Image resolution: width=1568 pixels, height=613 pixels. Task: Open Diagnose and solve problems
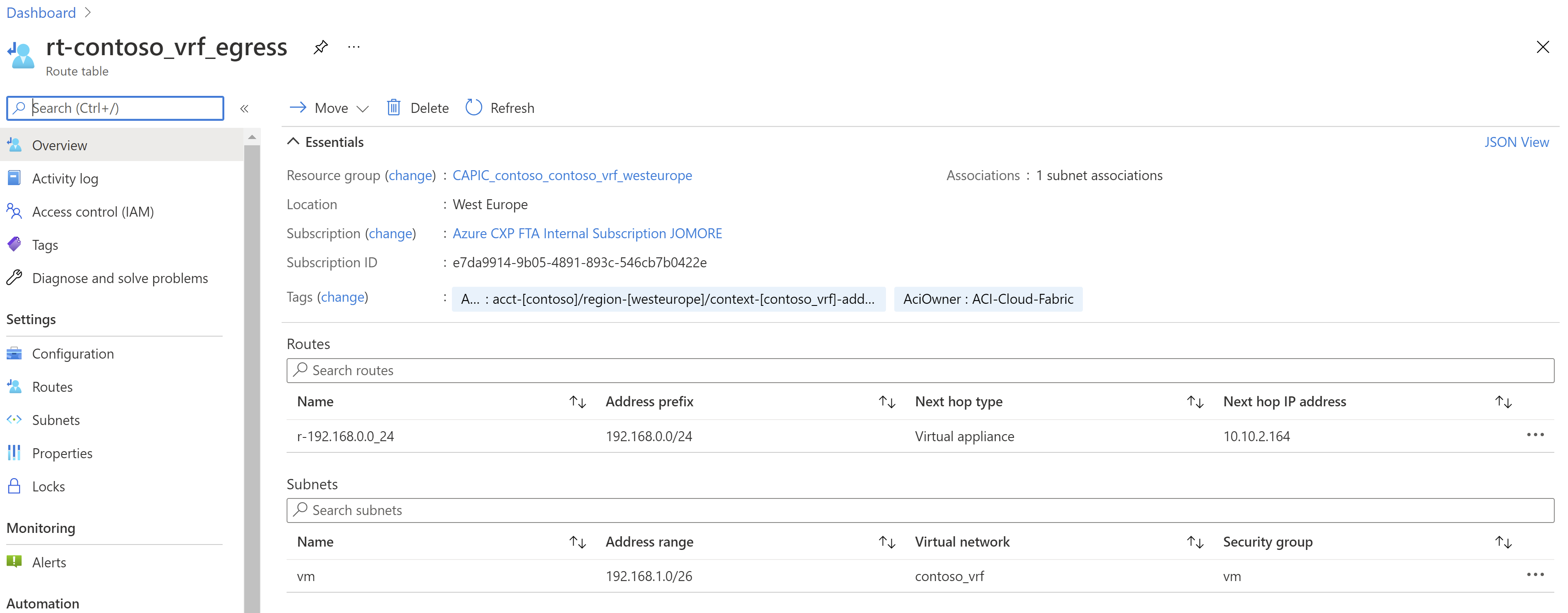tap(120, 278)
